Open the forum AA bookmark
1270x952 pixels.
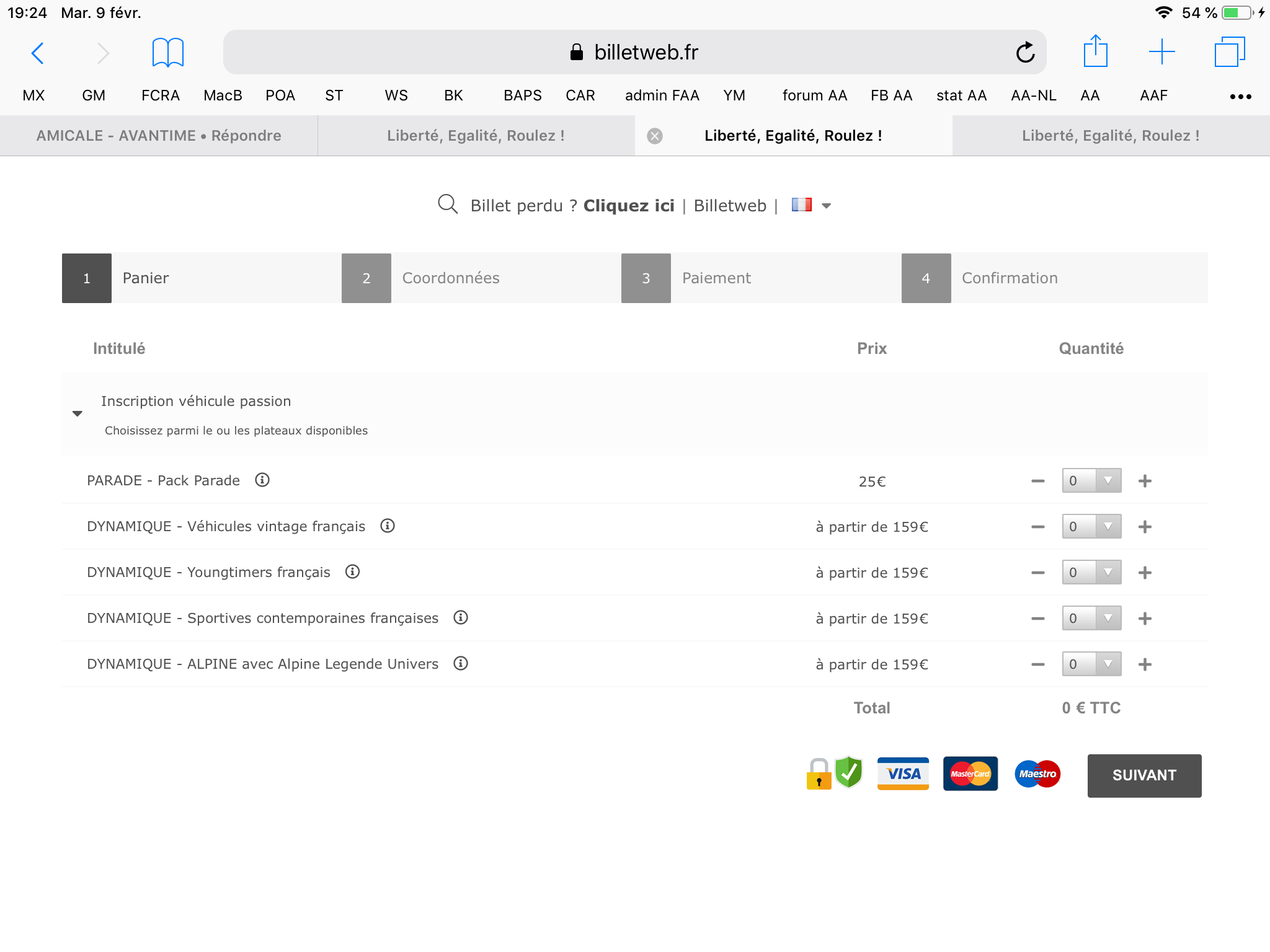pyautogui.click(x=814, y=95)
